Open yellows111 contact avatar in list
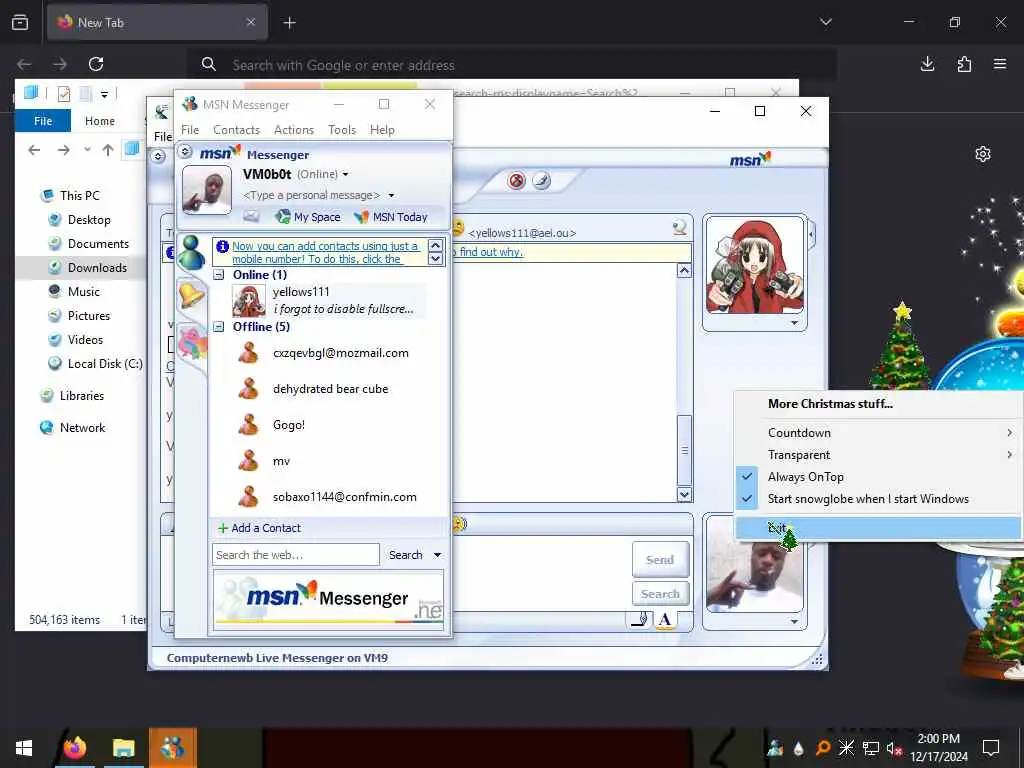This screenshot has height=768, width=1024. pos(249,300)
